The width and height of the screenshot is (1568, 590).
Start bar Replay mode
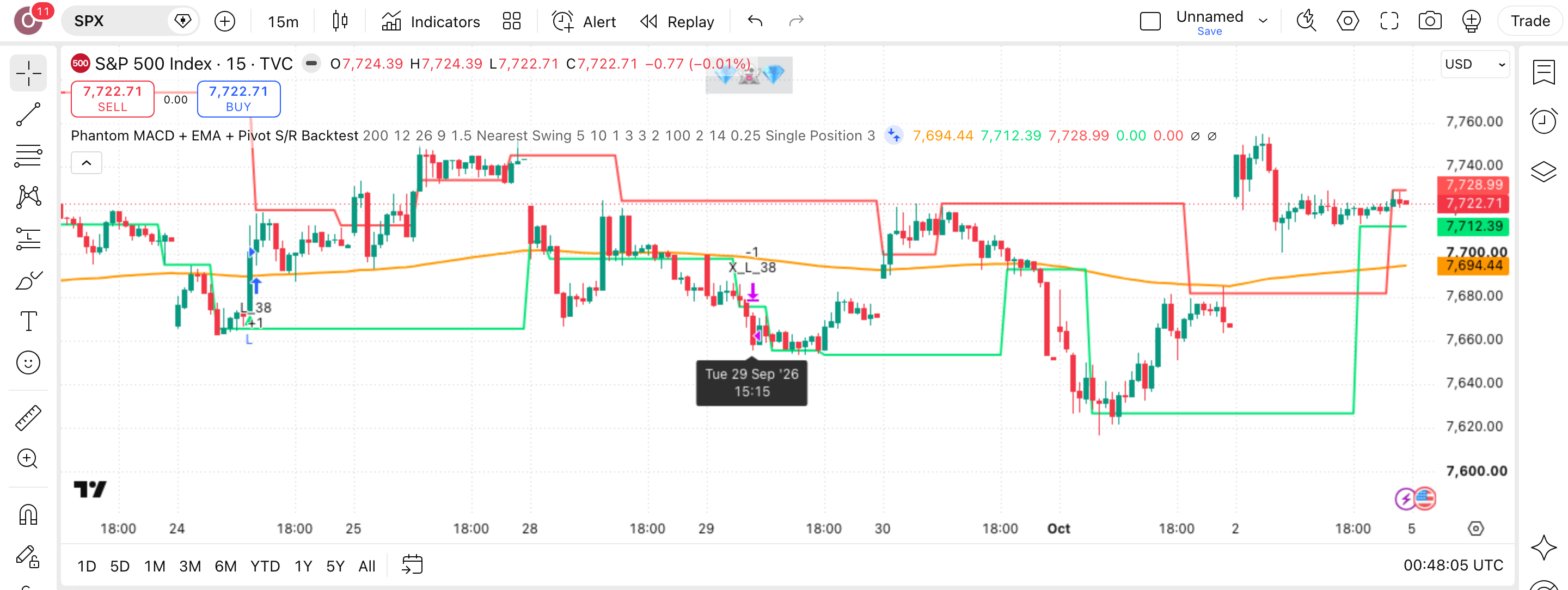[x=677, y=21]
